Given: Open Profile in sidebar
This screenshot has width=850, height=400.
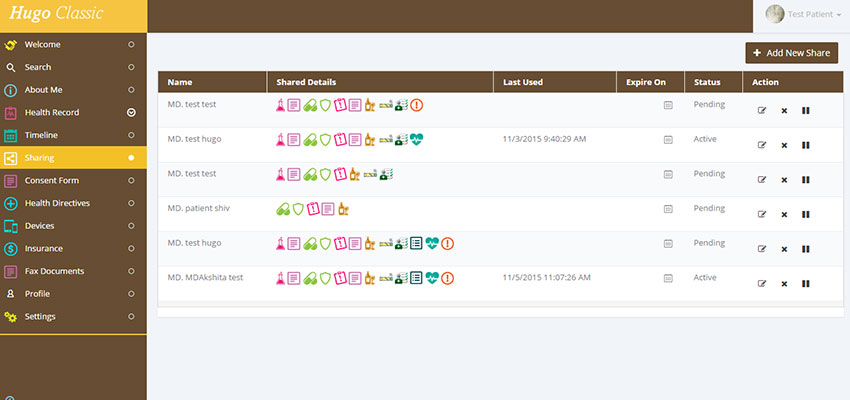Looking at the screenshot, I should click(73, 294).
